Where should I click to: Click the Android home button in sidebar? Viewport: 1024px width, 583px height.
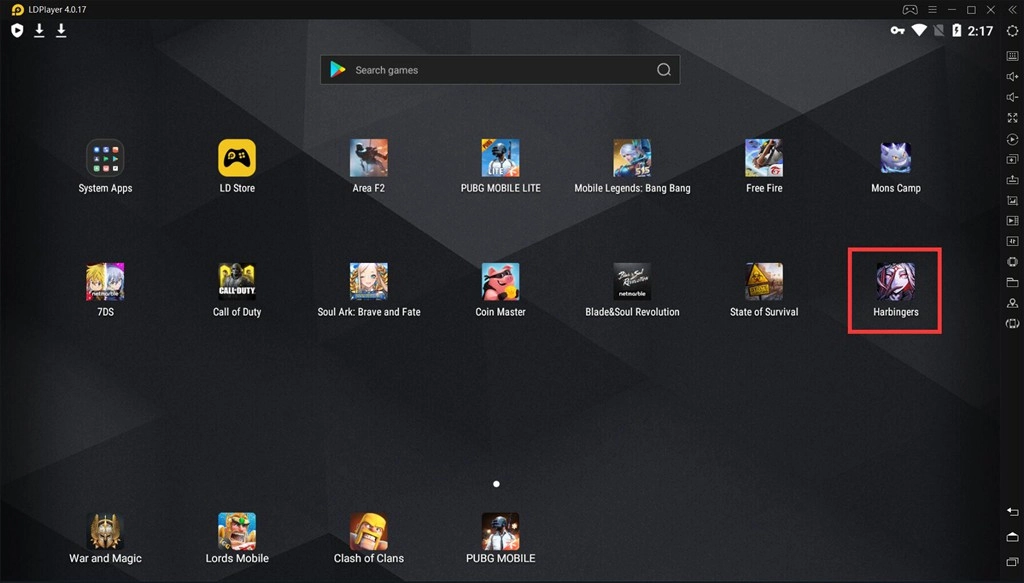(1012, 537)
